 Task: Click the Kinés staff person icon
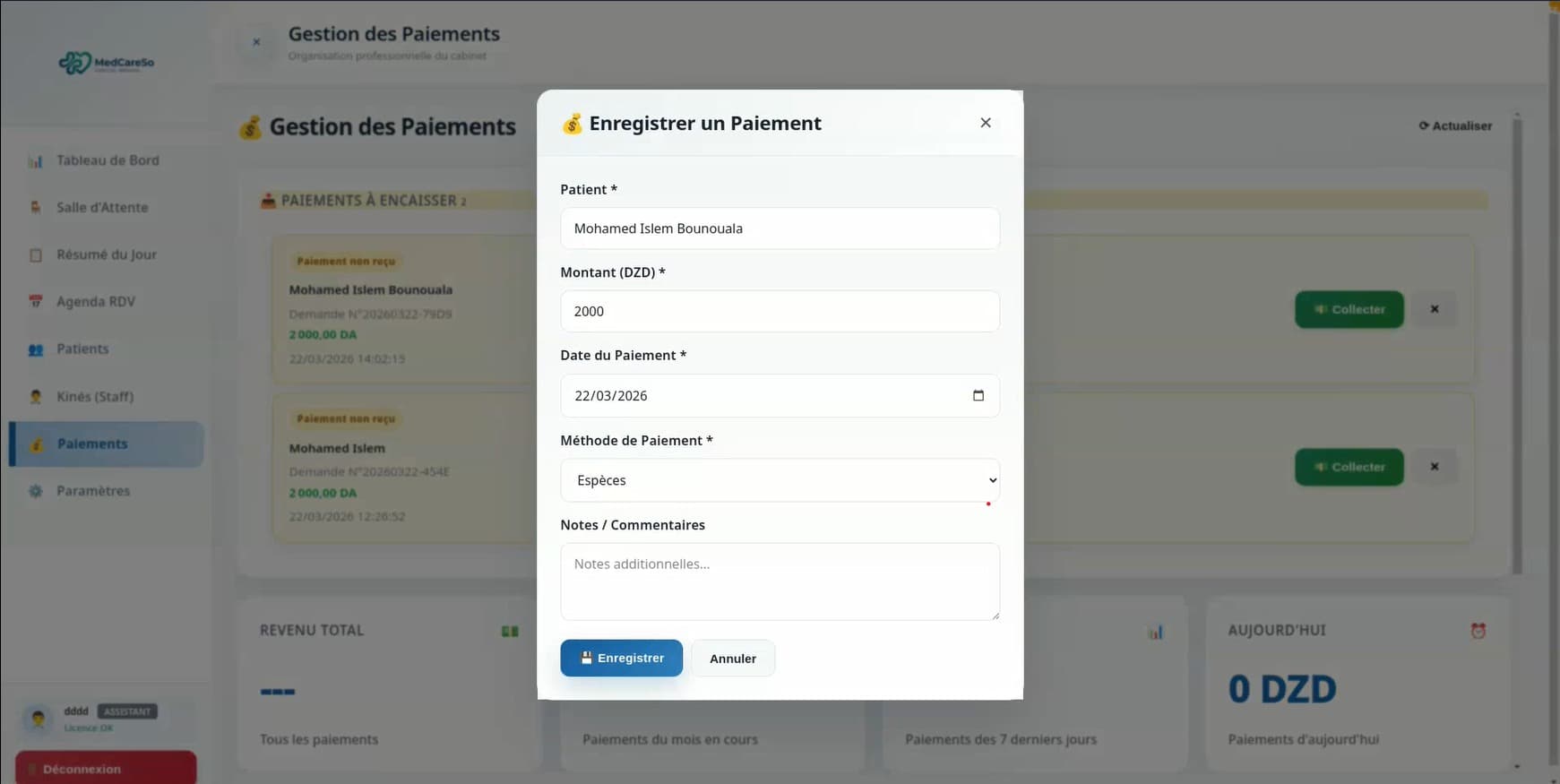click(x=35, y=396)
